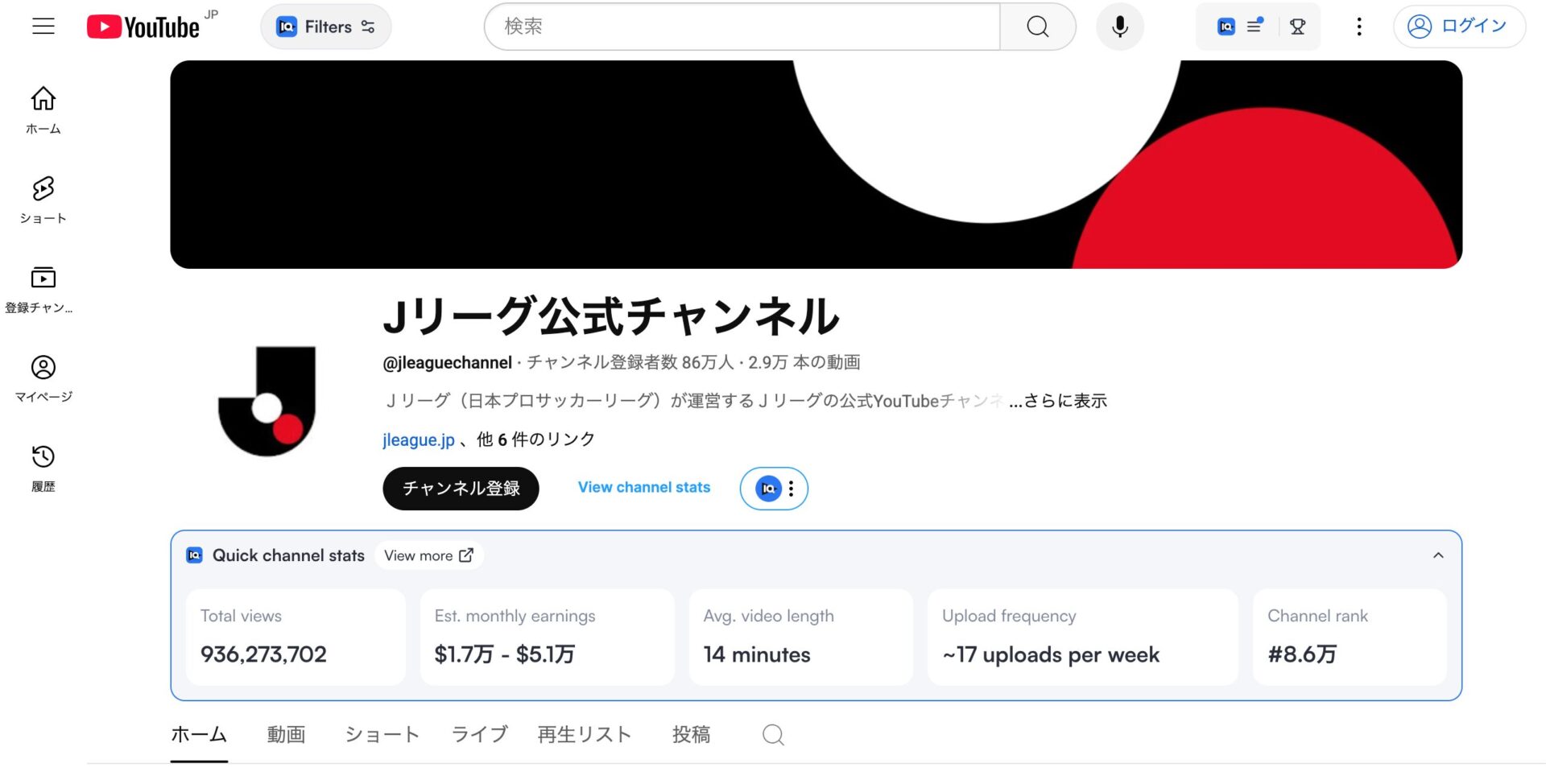
Task: Open the vidIQ trophy icon
Action: coord(1297,27)
